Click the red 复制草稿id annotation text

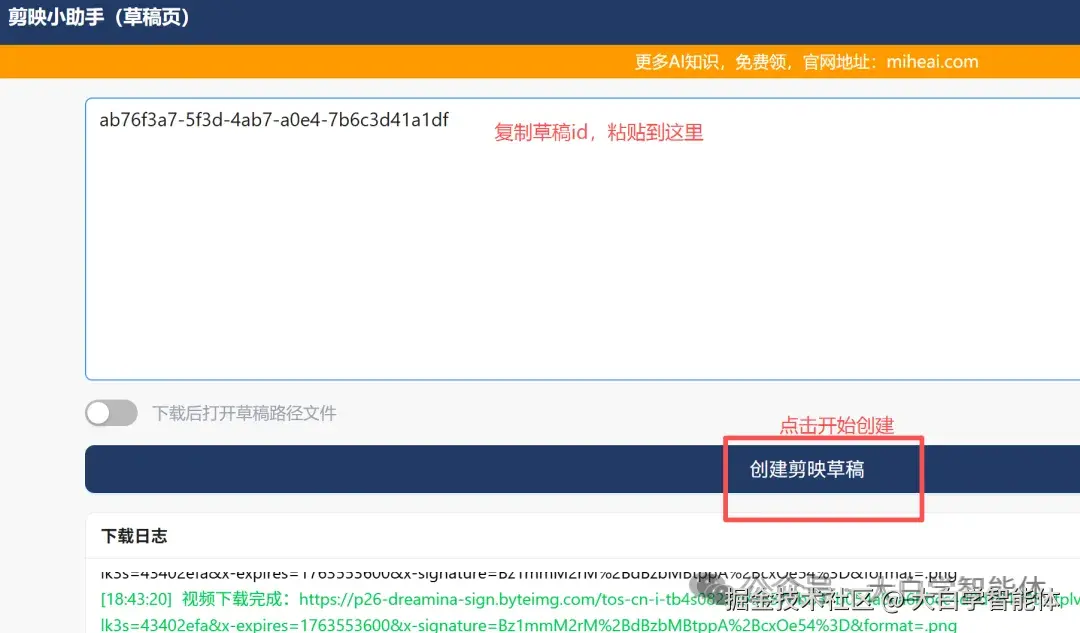pyautogui.click(x=597, y=132)
